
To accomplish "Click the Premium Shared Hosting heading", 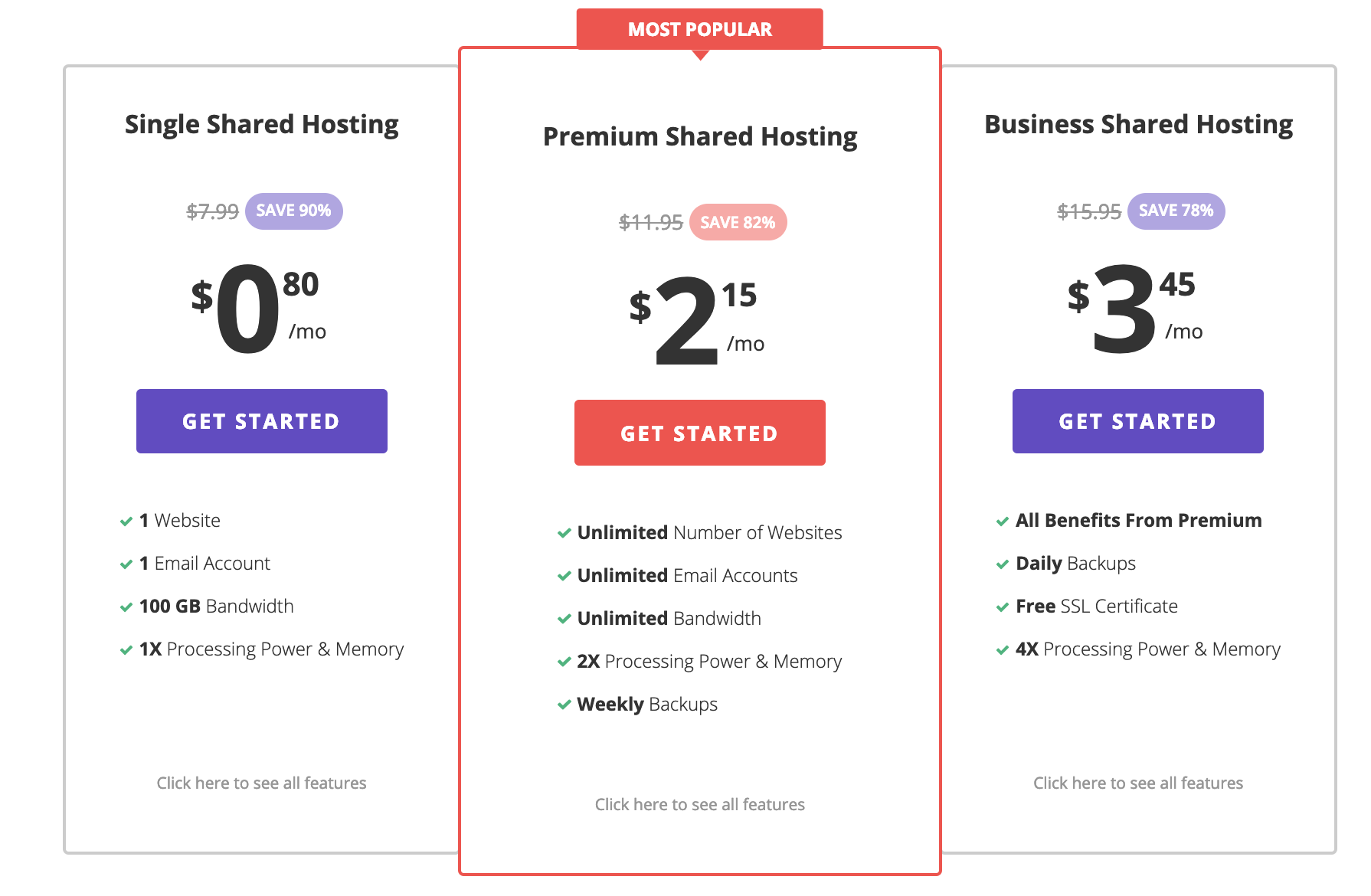I will (699, 136).
